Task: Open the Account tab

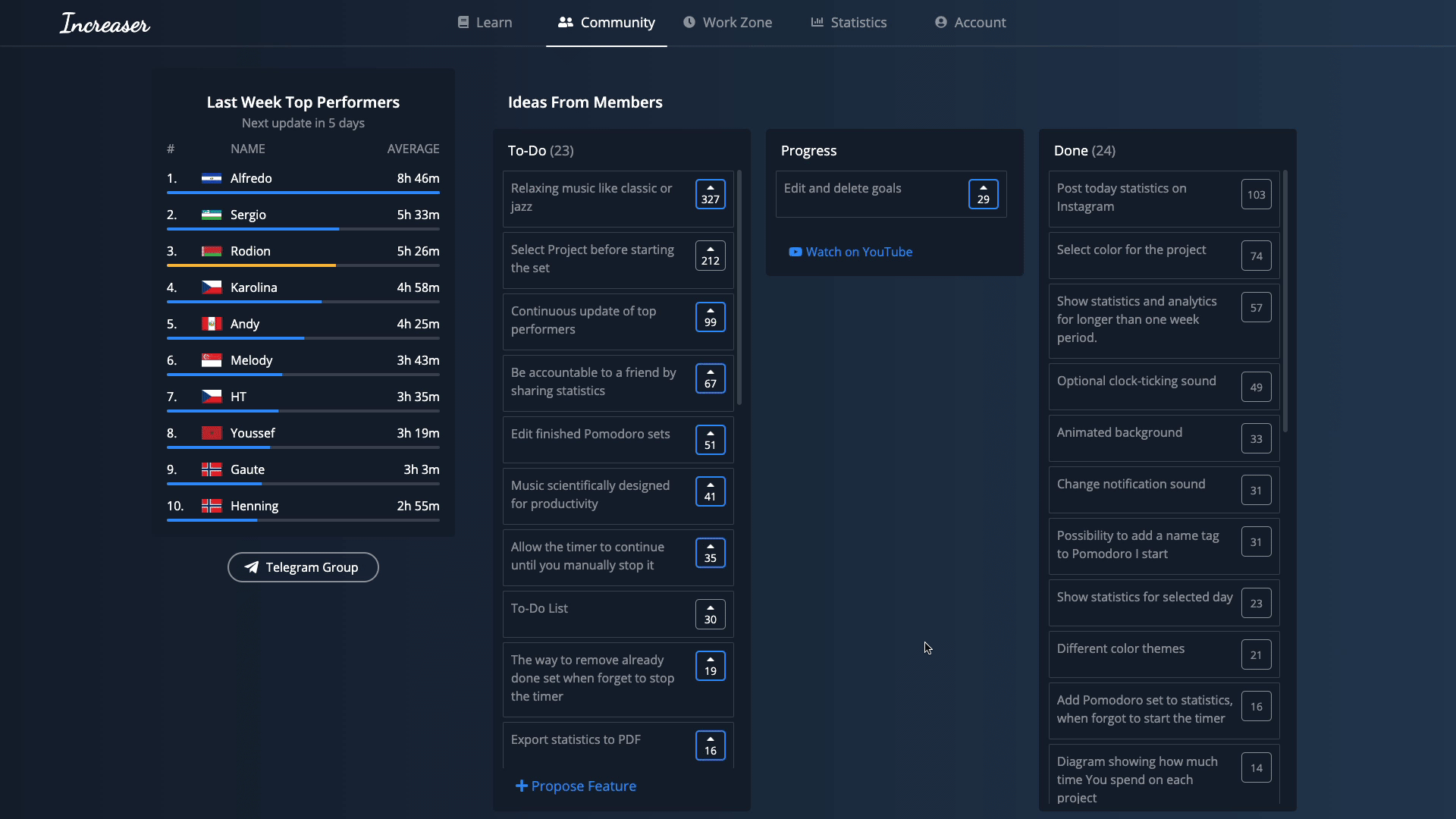Action: pyautogui.click(x=970, y=23)
